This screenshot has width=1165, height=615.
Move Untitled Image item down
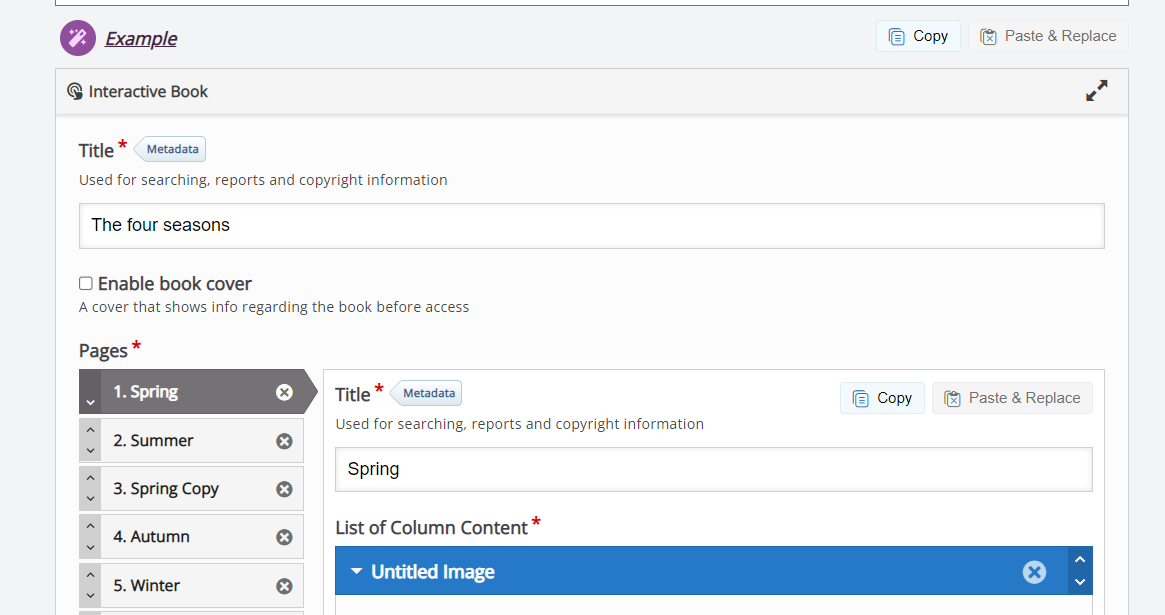point(1079,582)
